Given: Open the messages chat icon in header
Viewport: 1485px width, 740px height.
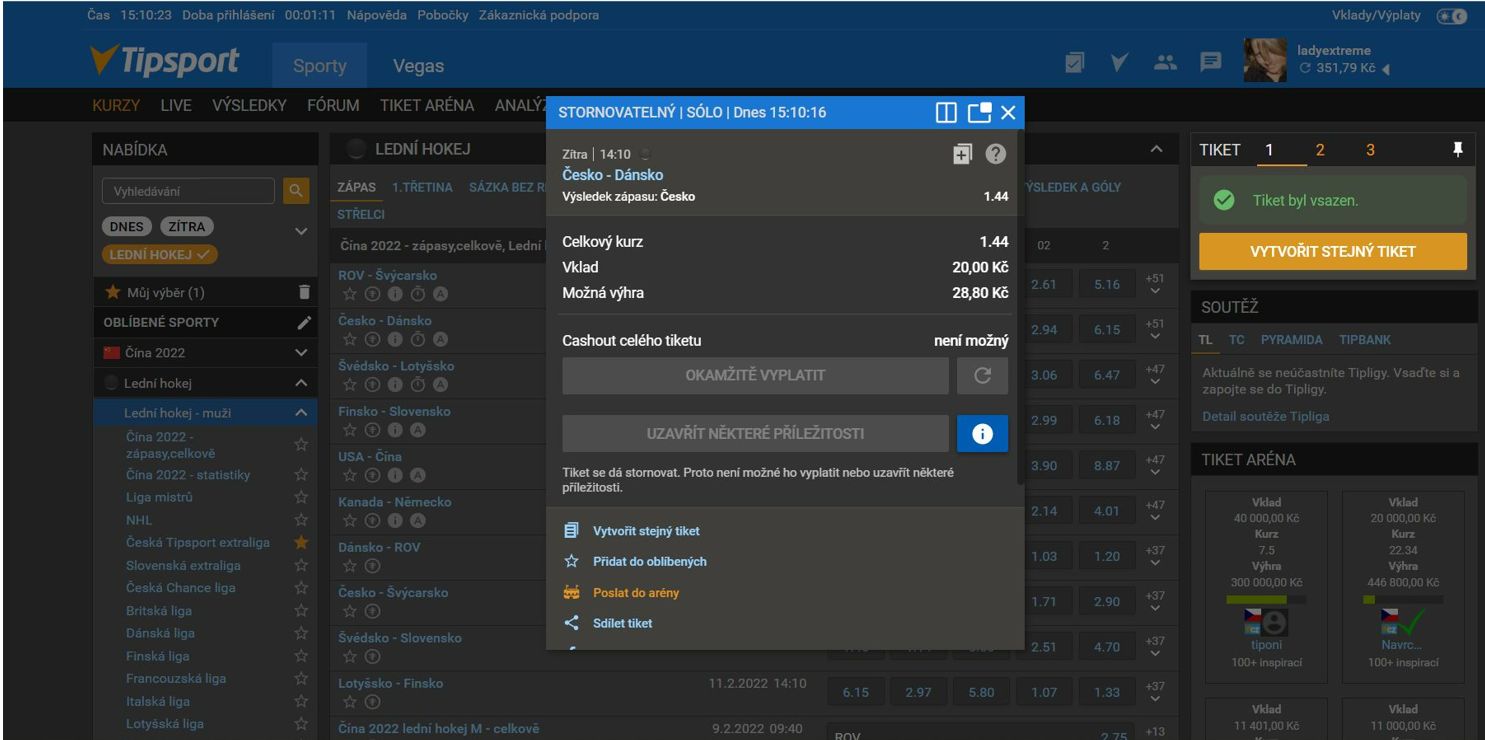Looking at the screenshot, I should tap(1211, 63).
